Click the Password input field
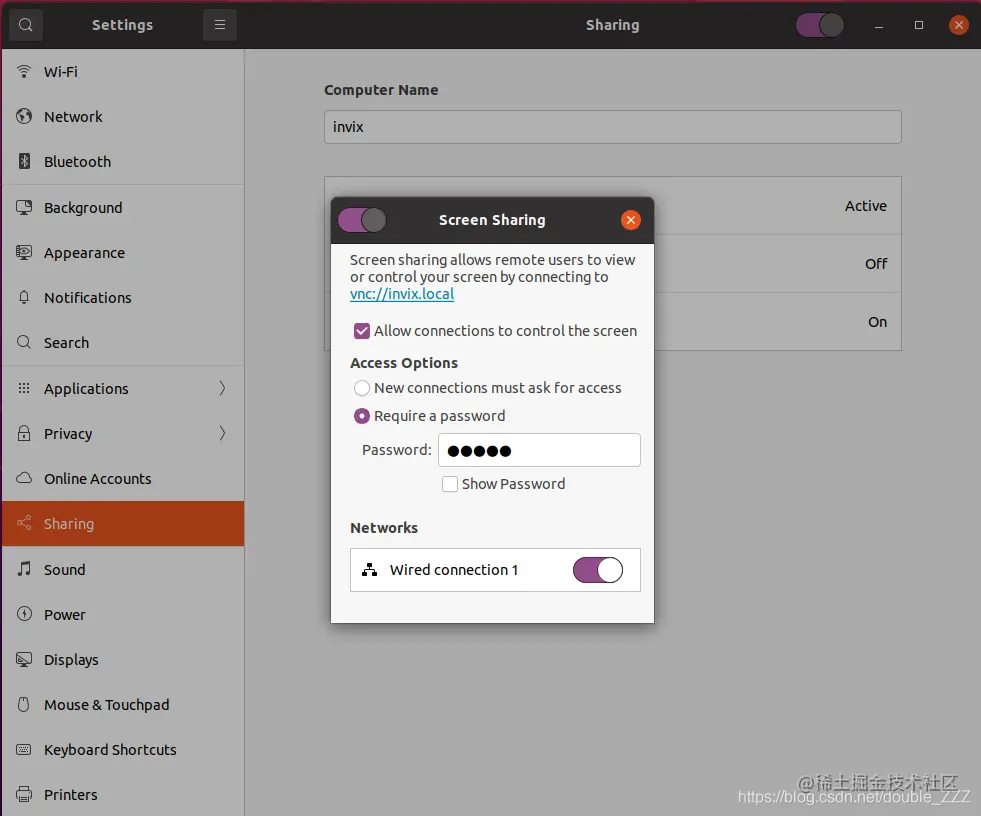This screenshot has width=981, height=816. pyautogui.click(x=539, y=450)
